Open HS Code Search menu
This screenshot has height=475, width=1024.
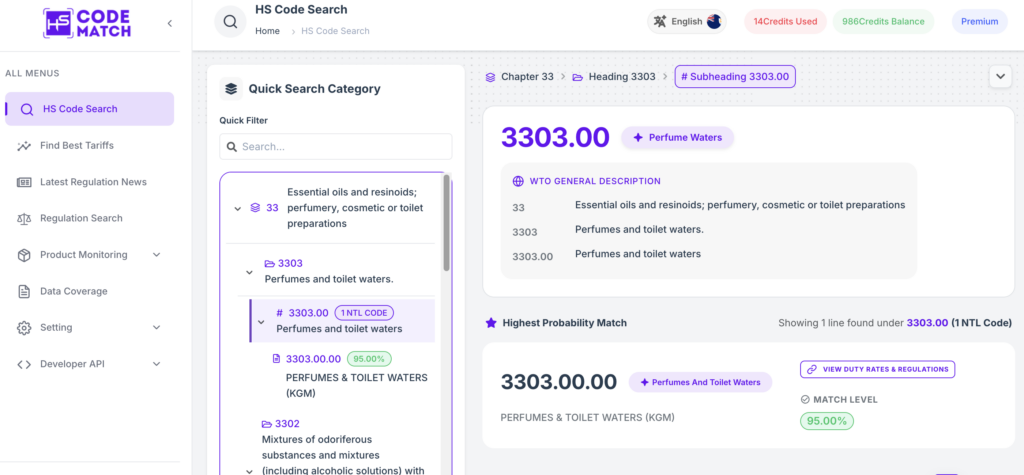[89, 109]
